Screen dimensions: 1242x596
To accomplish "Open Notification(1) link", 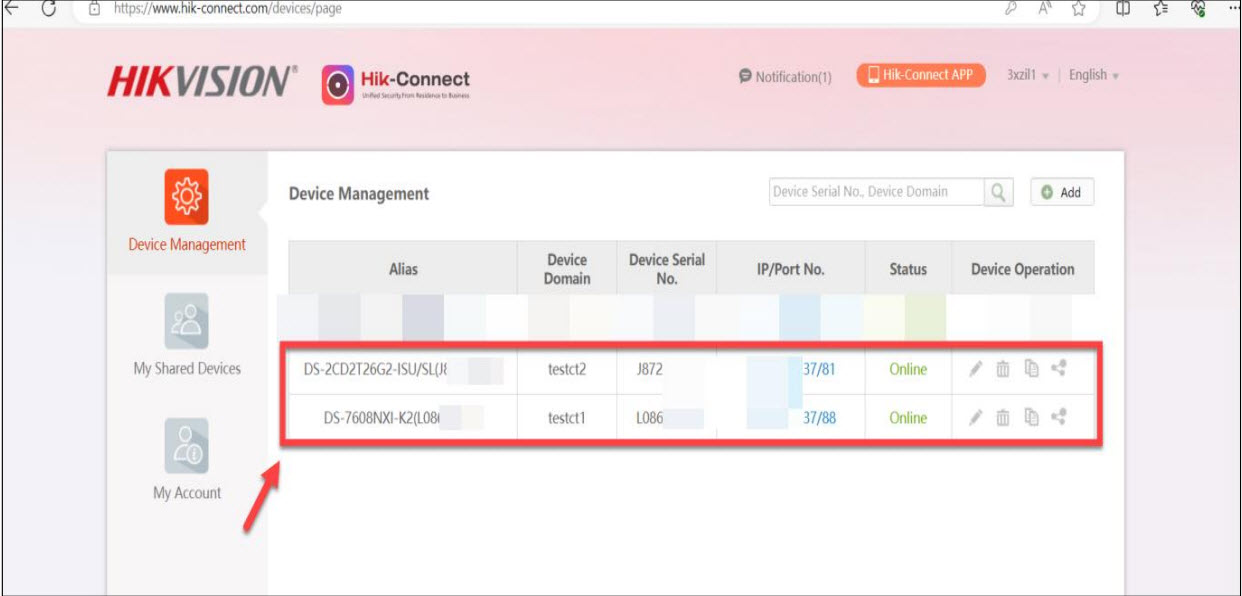I will click(785, 76).
